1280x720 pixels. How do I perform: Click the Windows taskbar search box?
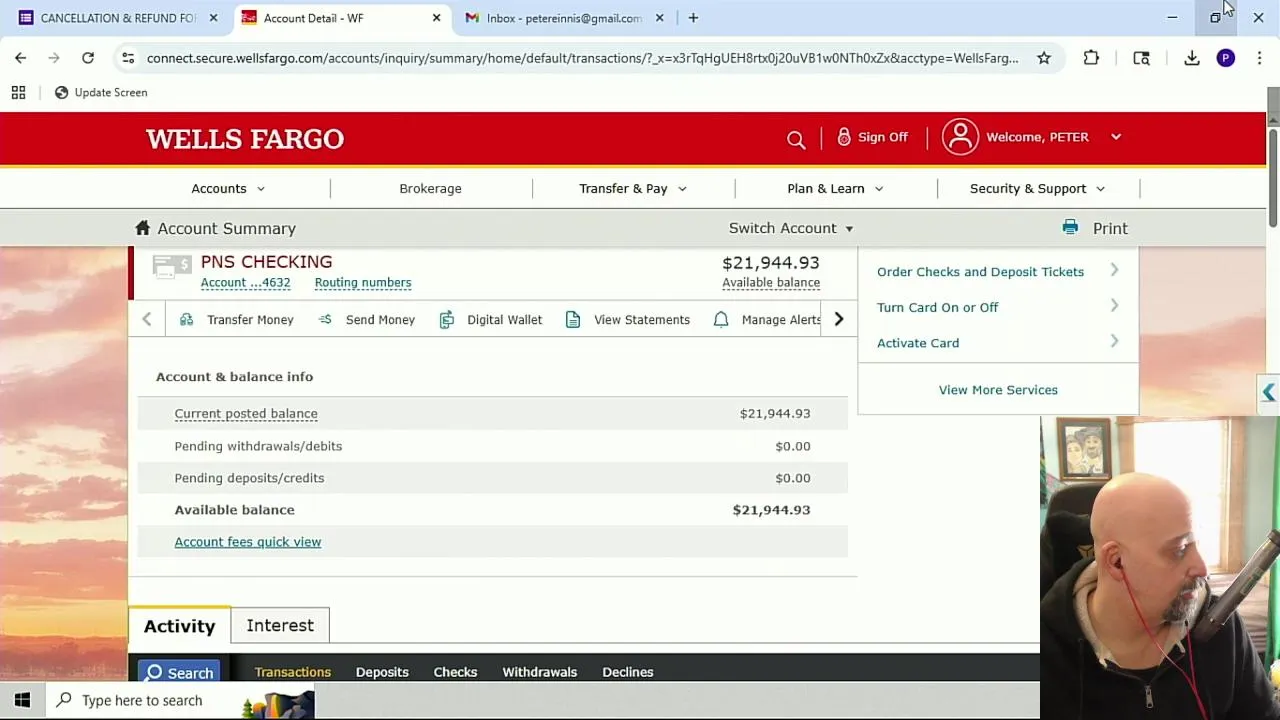pos(180,700)
